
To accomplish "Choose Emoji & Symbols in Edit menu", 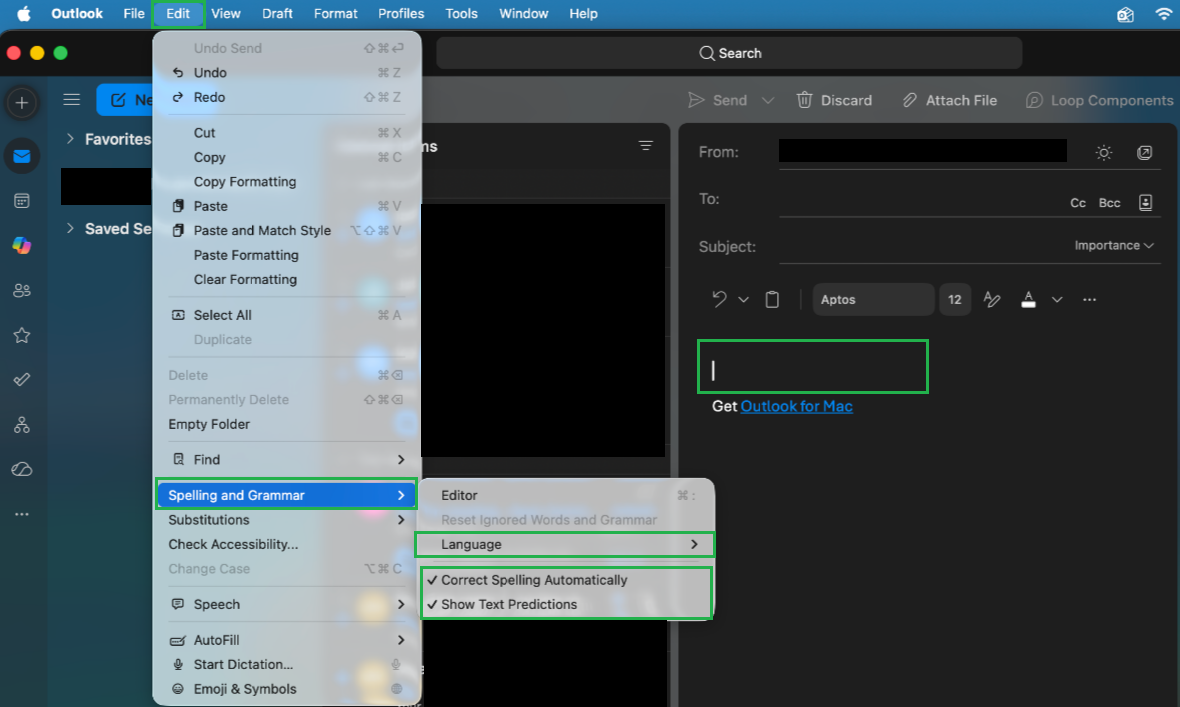I will (287, 689).
